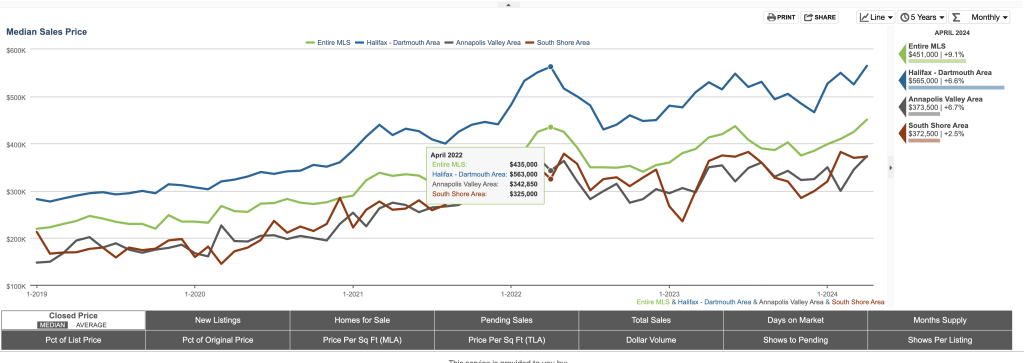Click the $373,500 | +6.7% value
1024x363 pixels.
[936, 107]
